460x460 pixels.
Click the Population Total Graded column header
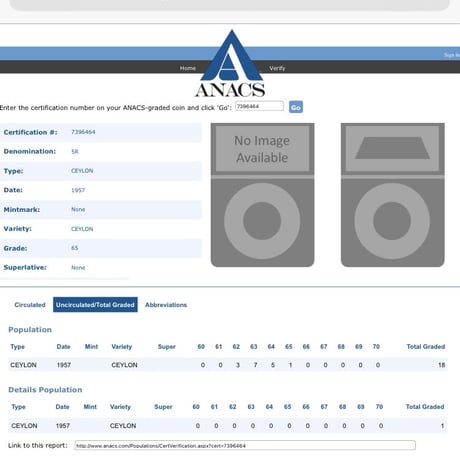pyautogui.click(x=426, y=347)
